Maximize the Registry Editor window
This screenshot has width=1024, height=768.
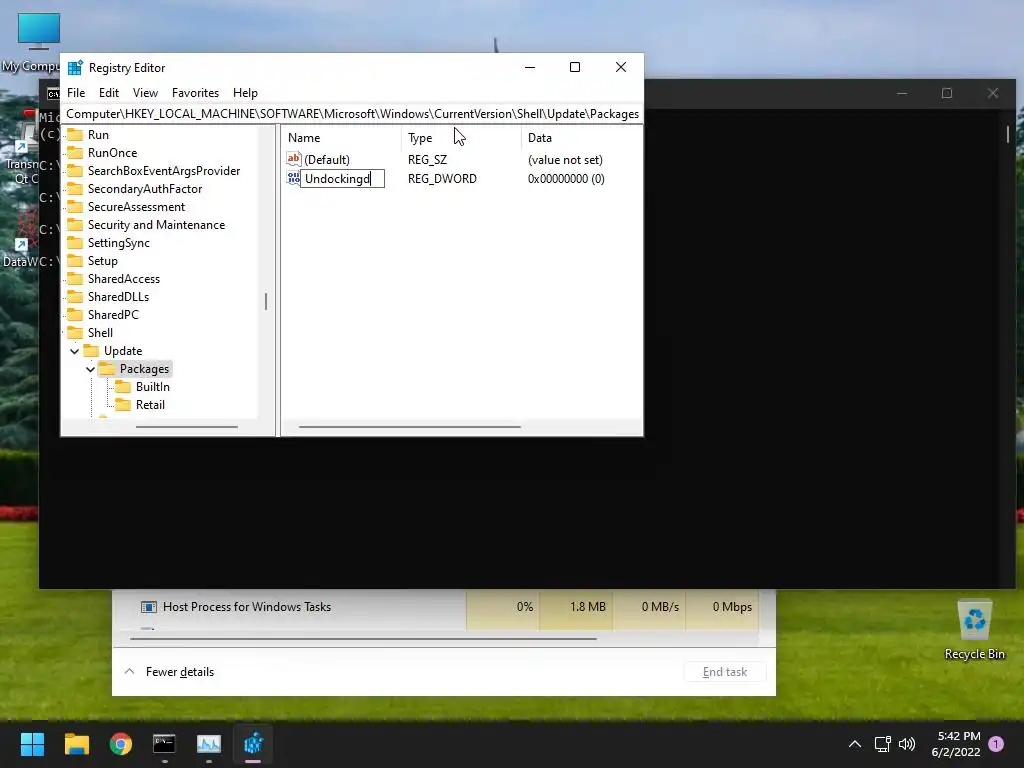coord(575,67)
